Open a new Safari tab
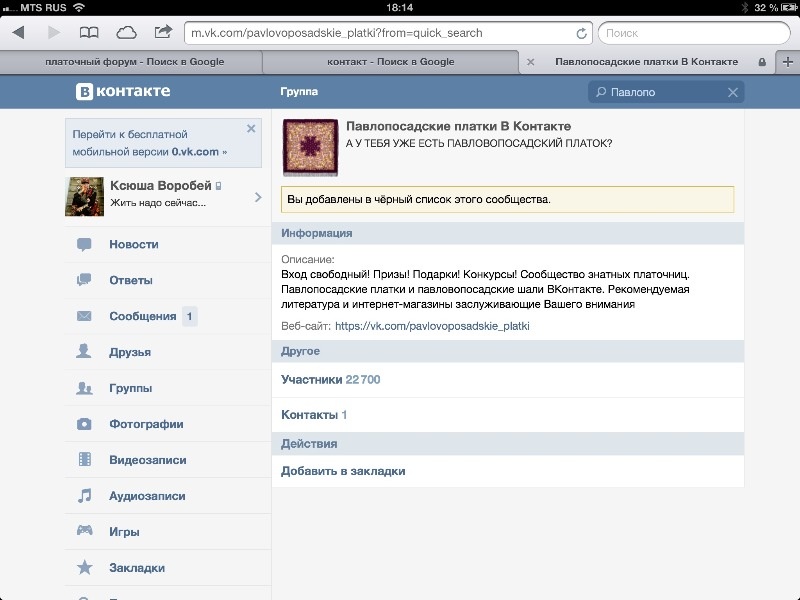 (788, 62)
